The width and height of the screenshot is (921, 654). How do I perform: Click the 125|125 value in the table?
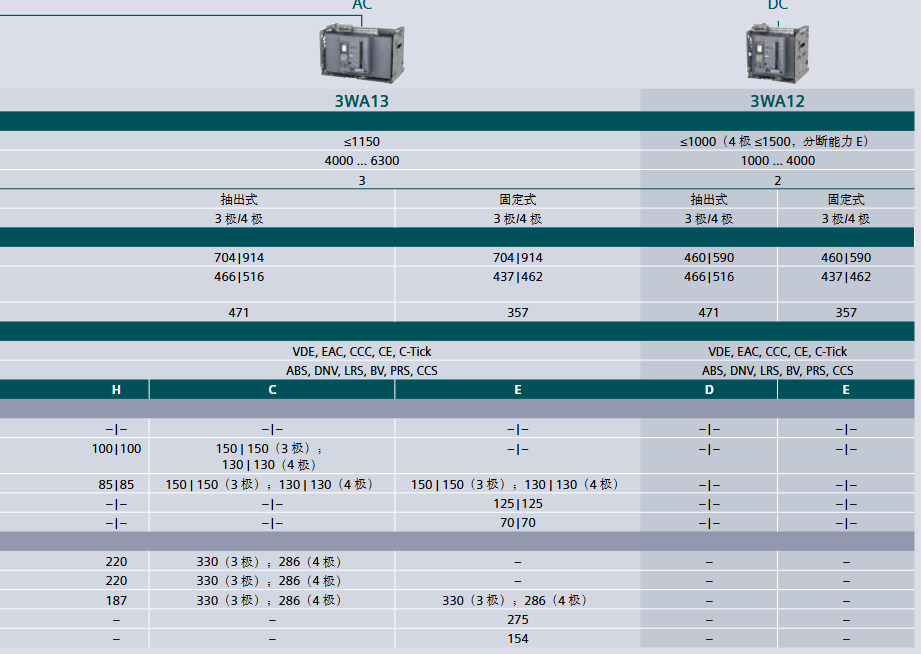tap(517, 504)
